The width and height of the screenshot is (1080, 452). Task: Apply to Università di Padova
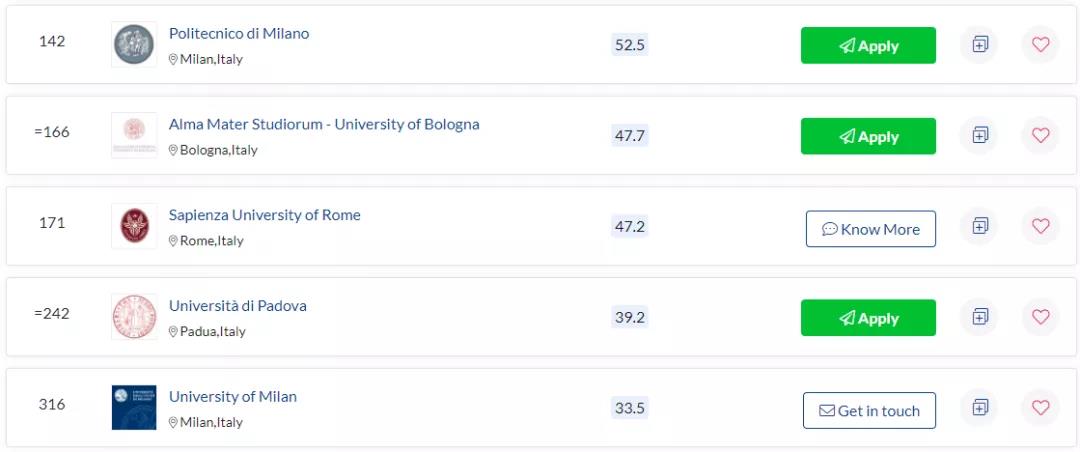868,318
